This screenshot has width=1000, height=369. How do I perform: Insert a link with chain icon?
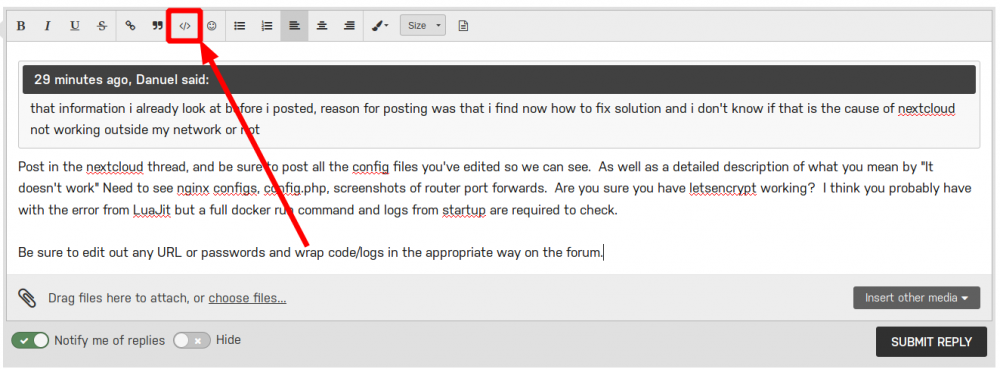click(130, 26)
